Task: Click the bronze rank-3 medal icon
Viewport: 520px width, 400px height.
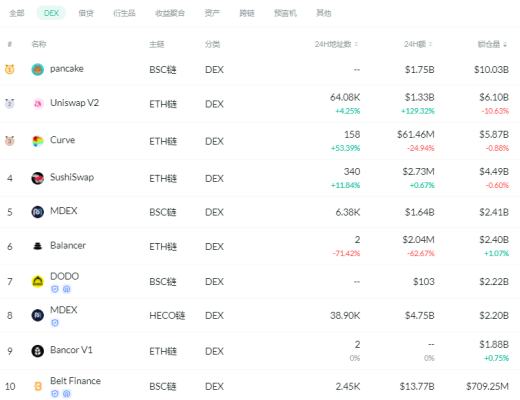Action: pos(10,141)
